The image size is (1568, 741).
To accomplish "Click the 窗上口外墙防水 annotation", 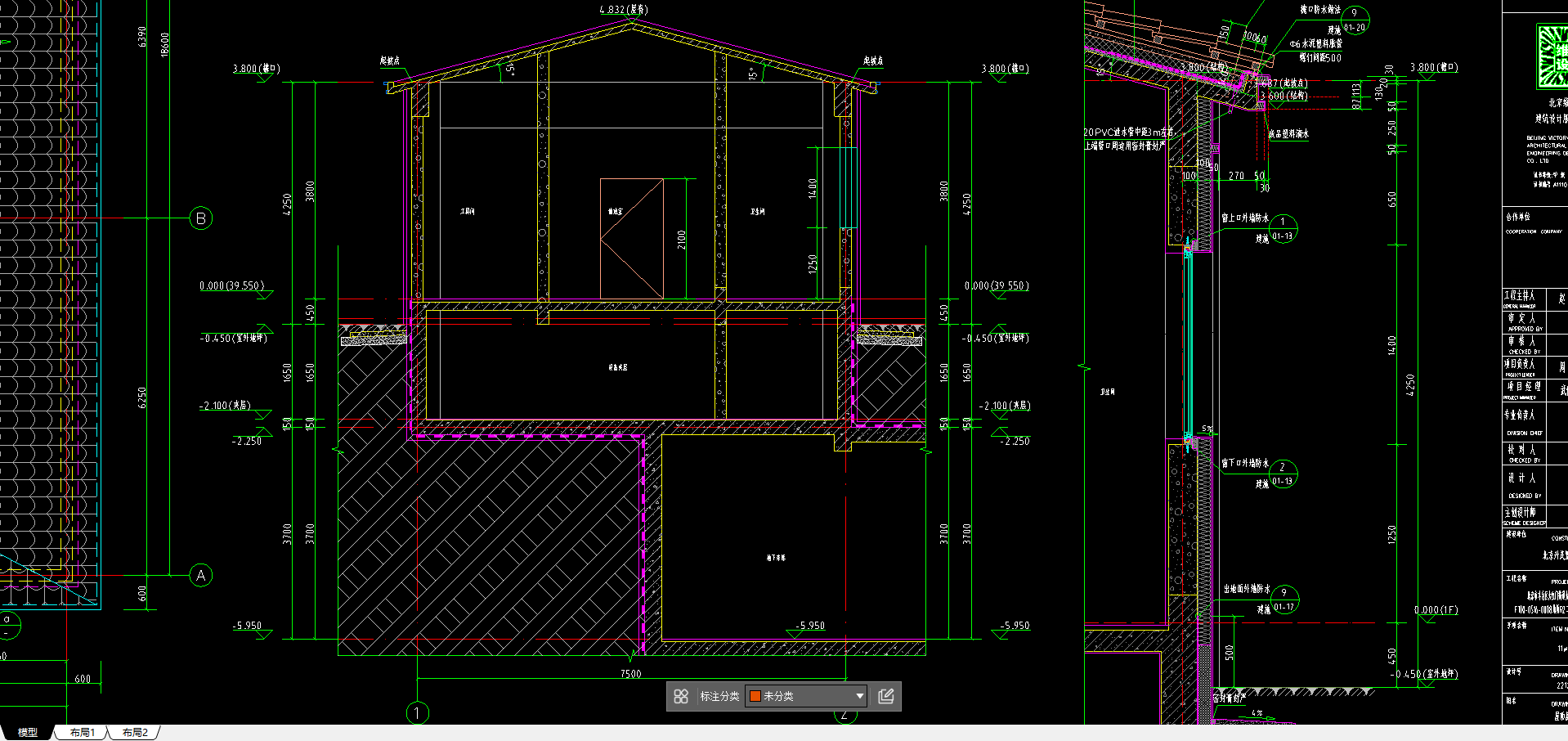I will coord(1245,218).
